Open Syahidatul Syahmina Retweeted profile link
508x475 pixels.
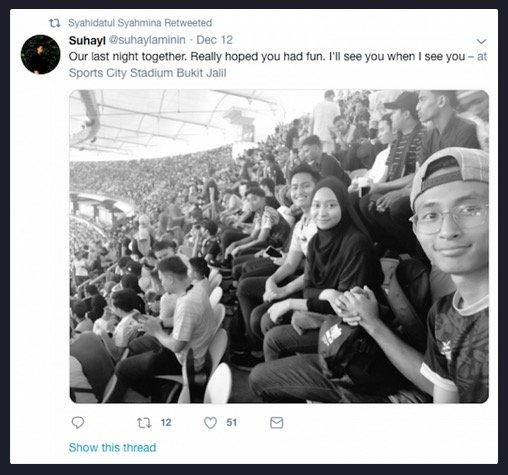coord(140,23)
